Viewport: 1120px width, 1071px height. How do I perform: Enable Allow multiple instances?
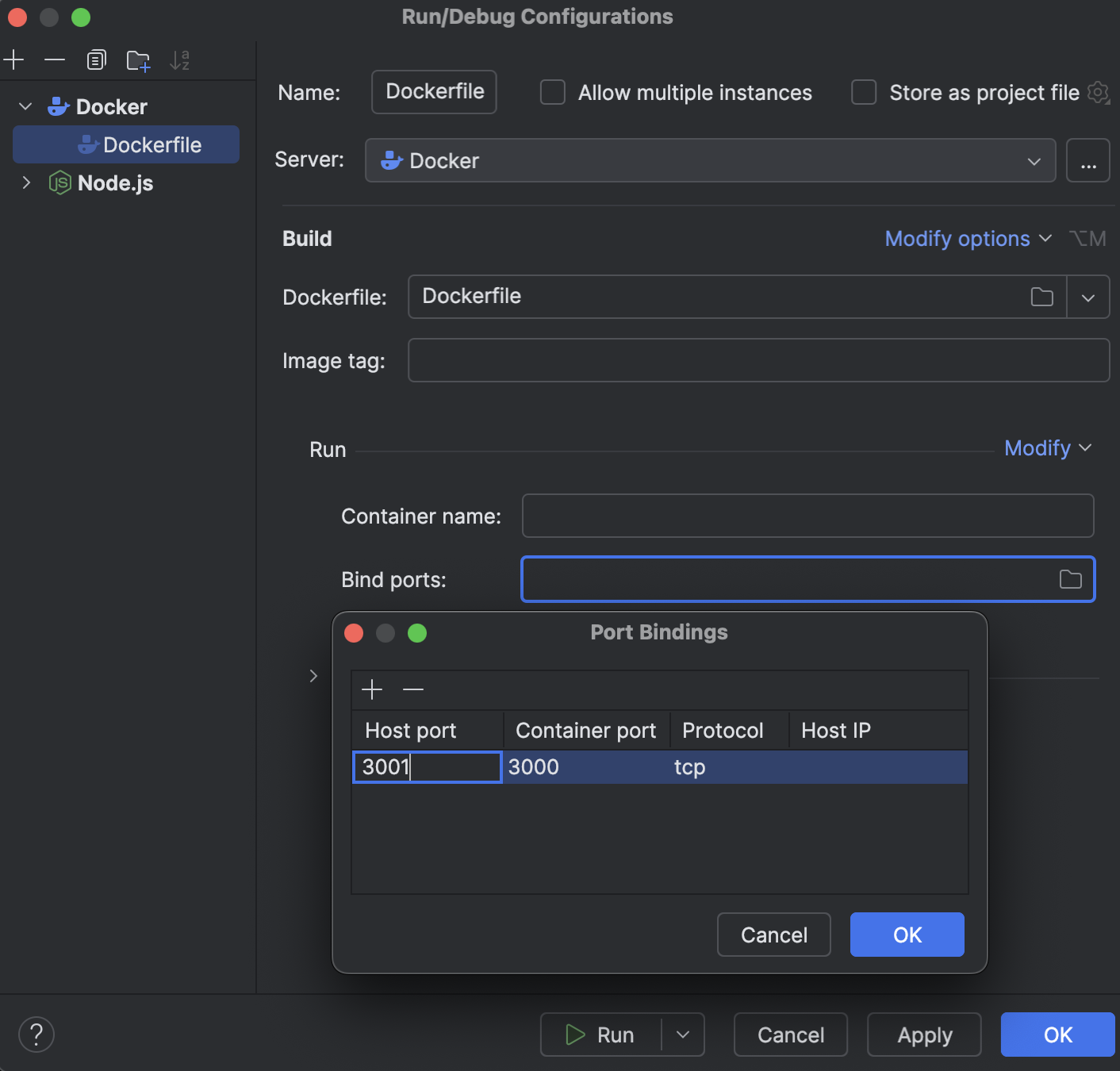552,92
